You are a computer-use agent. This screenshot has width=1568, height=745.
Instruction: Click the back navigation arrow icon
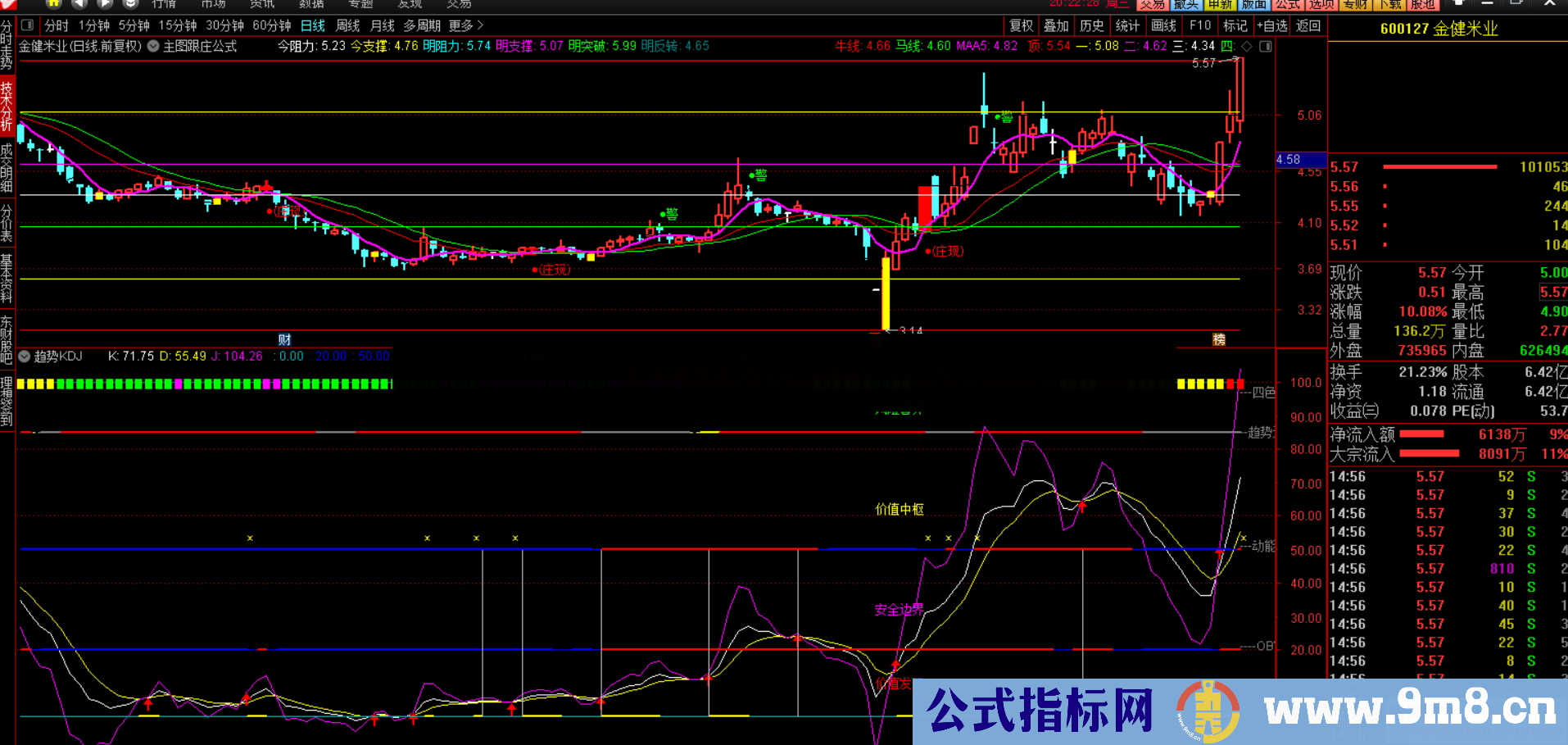coord(79,3)
